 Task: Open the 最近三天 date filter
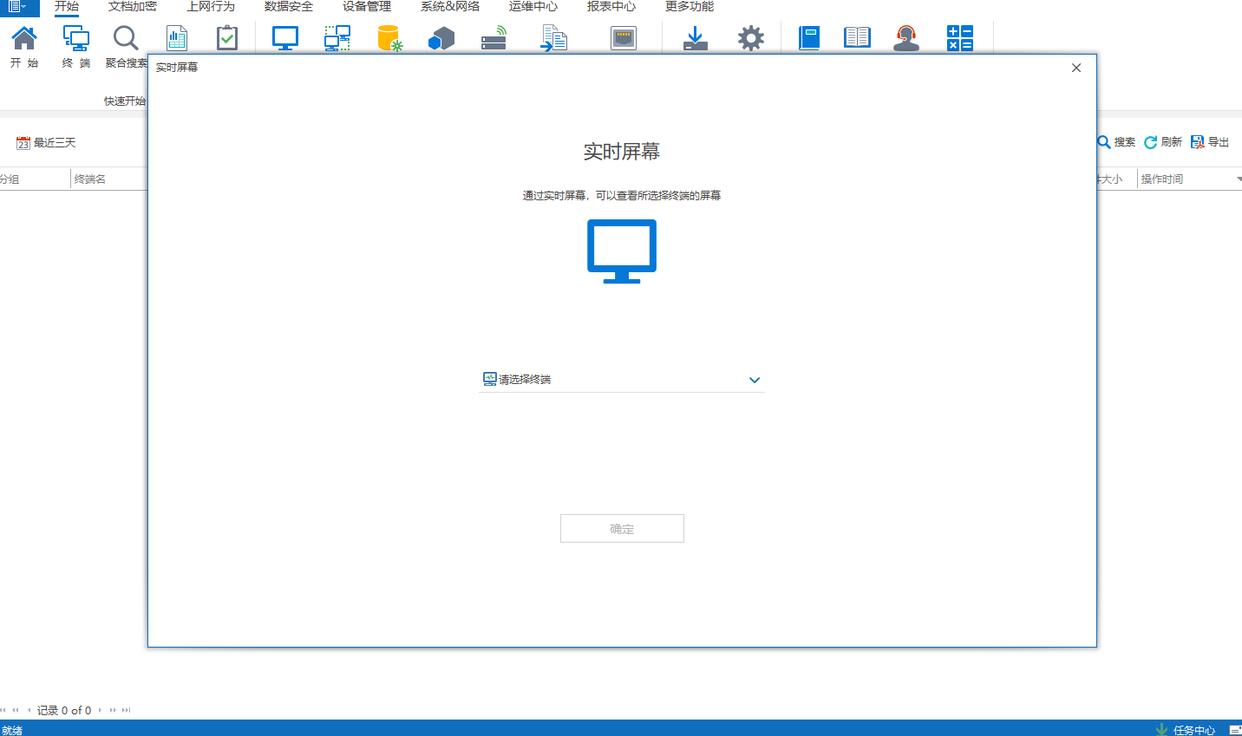point(46,143)
